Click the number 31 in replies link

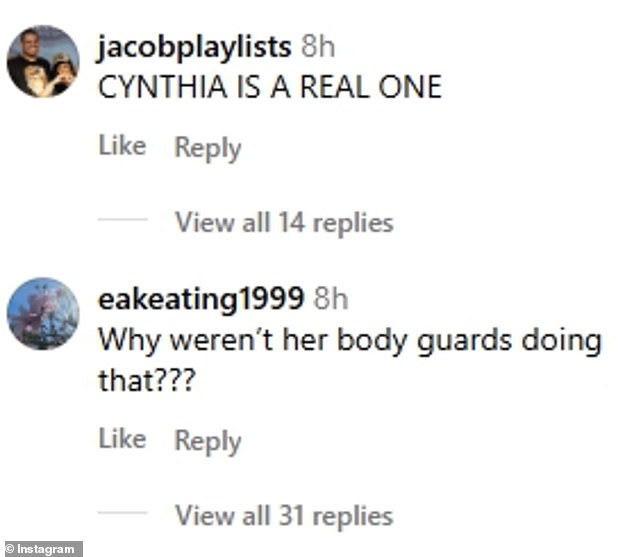coord(292,515)
